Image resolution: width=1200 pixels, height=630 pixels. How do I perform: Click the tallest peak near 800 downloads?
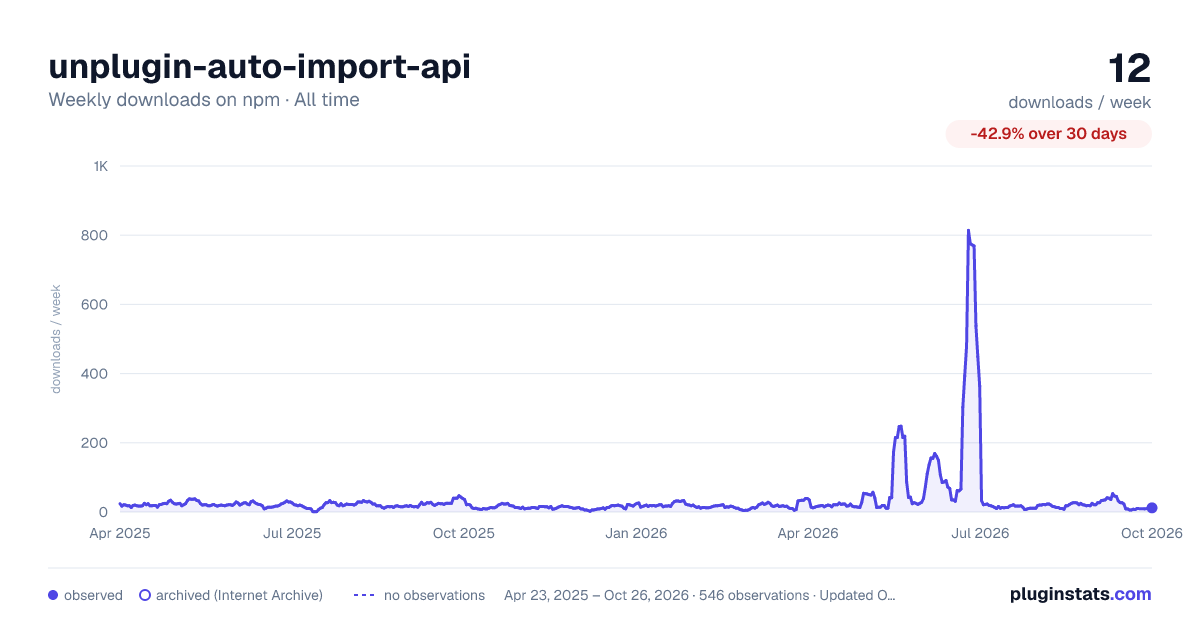968,231
